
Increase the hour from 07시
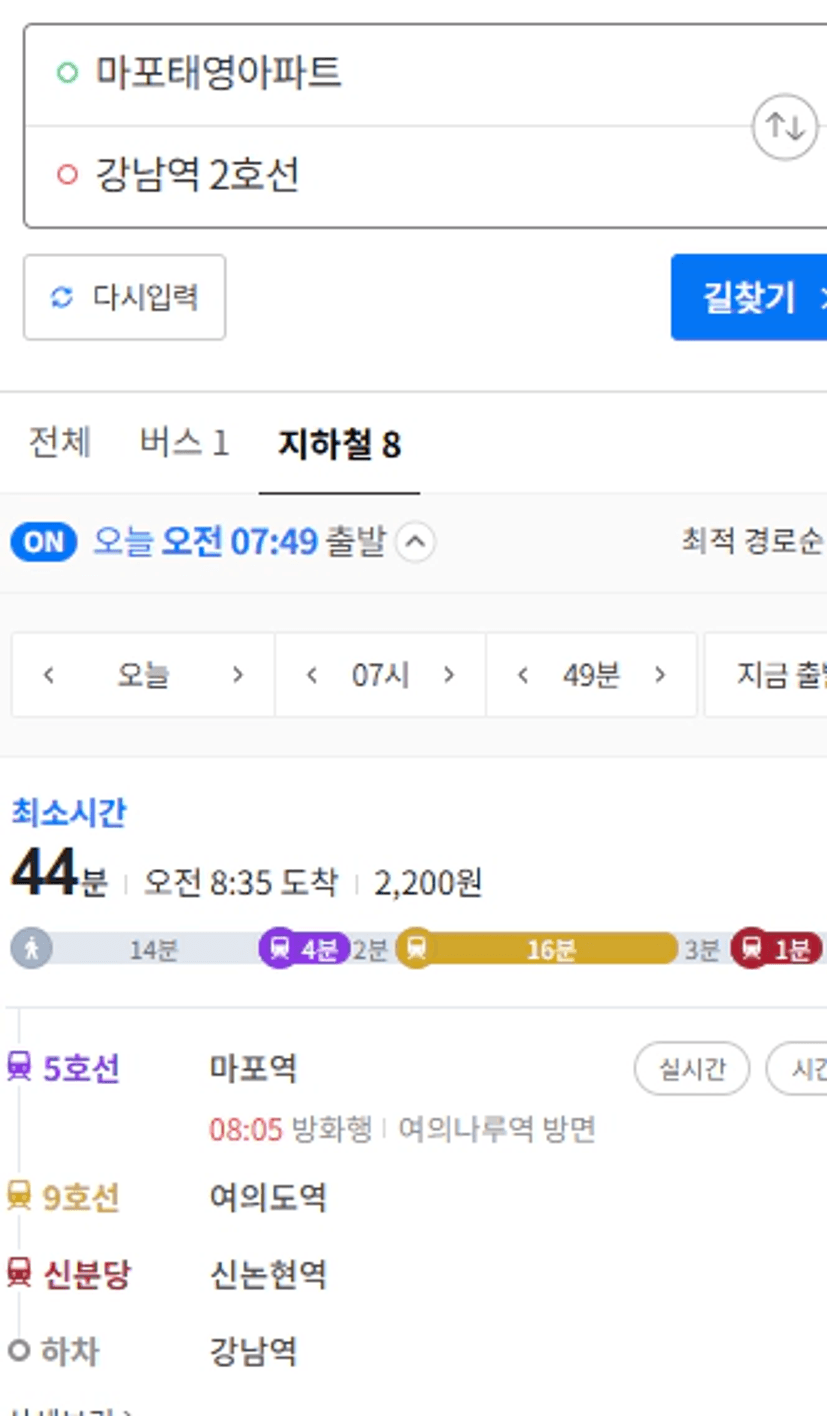point(449,675)
